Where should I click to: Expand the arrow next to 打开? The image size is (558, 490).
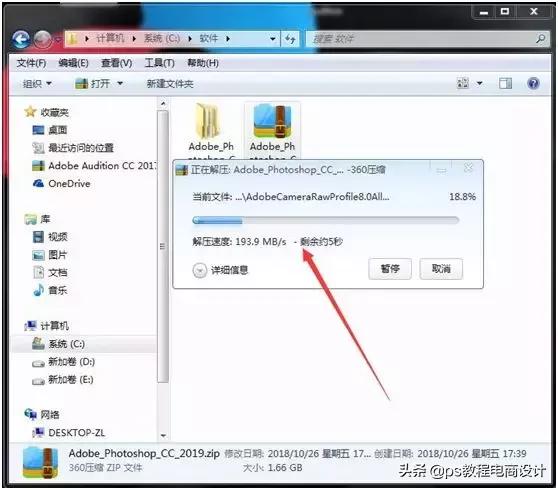click(120, 84)
